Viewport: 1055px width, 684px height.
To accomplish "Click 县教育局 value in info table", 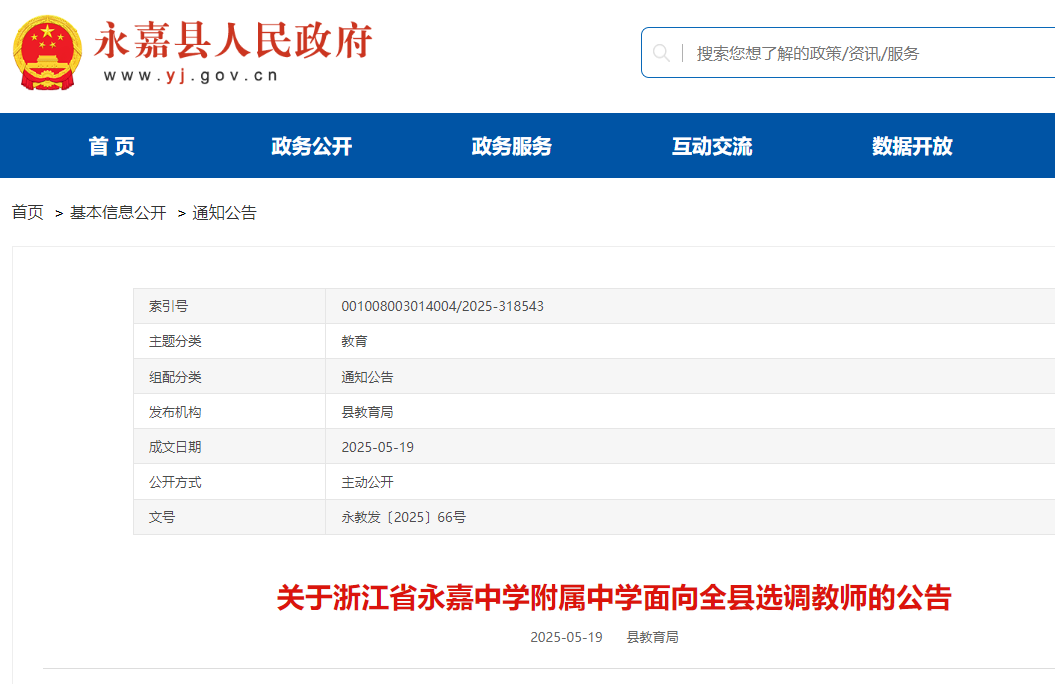I will coord(367,412).
